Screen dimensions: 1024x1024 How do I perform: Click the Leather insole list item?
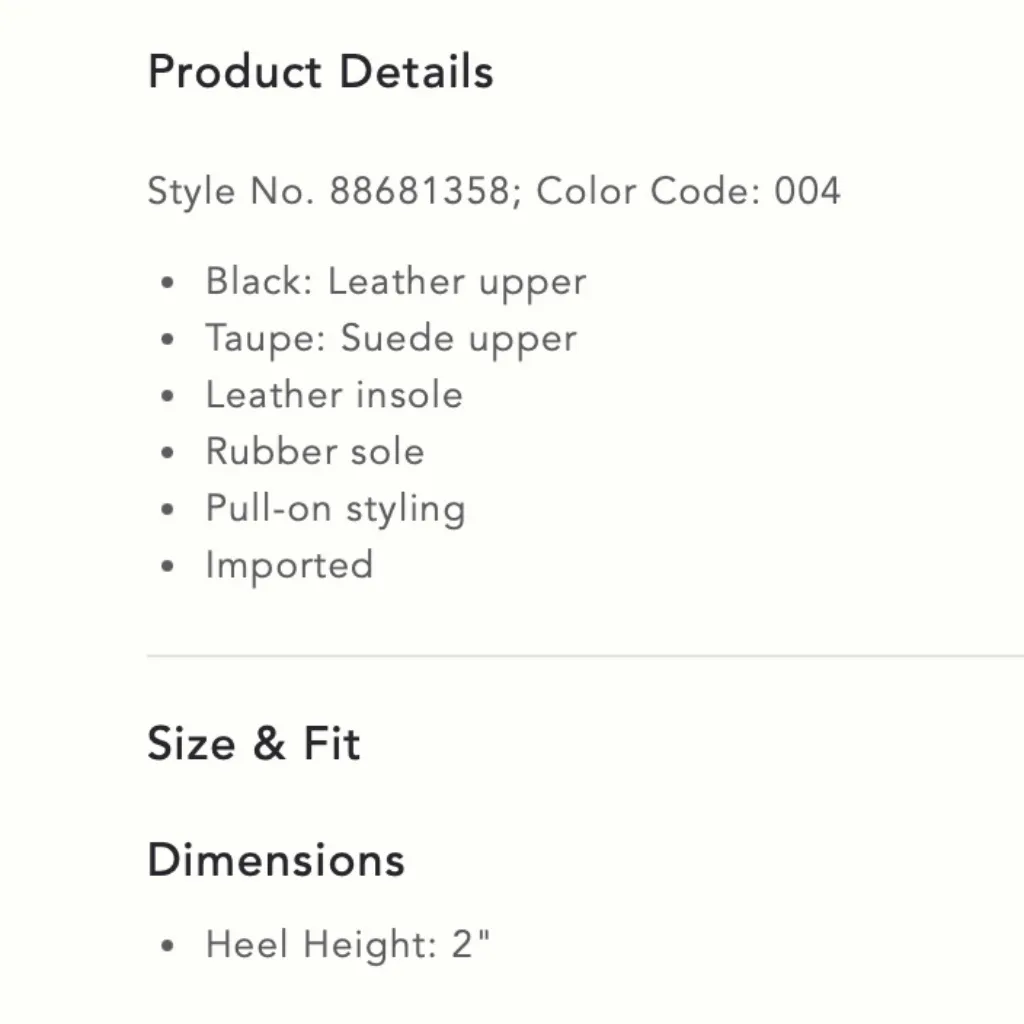(x=334, y=395)
